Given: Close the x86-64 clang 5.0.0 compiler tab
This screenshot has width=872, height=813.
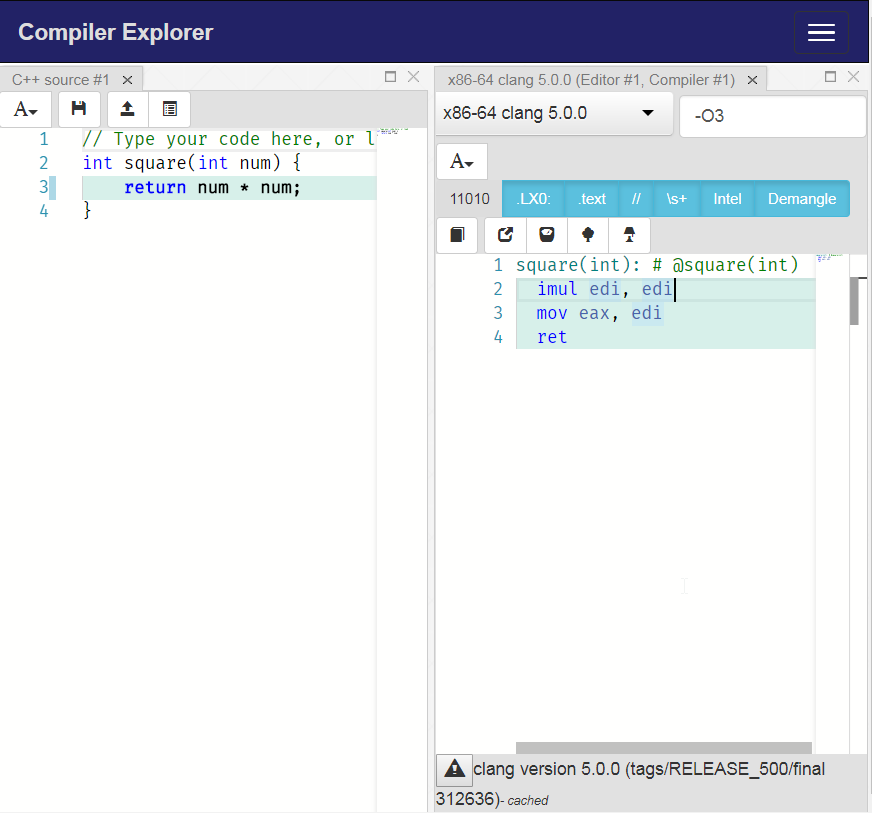Looking at the screenshot, I should pyautogui.click(x=752, y=80).
